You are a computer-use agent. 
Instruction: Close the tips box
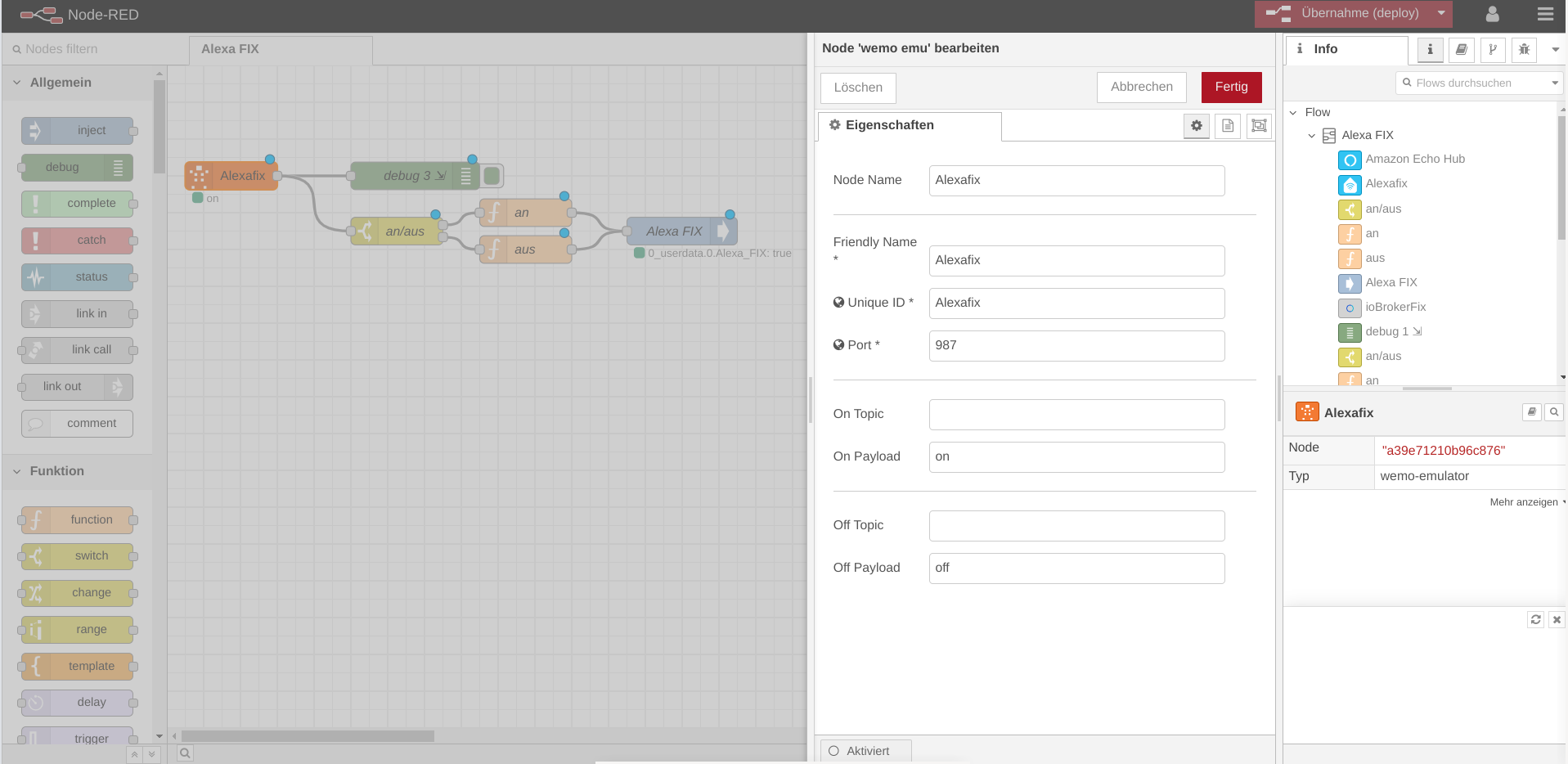tap(1557, 620)
